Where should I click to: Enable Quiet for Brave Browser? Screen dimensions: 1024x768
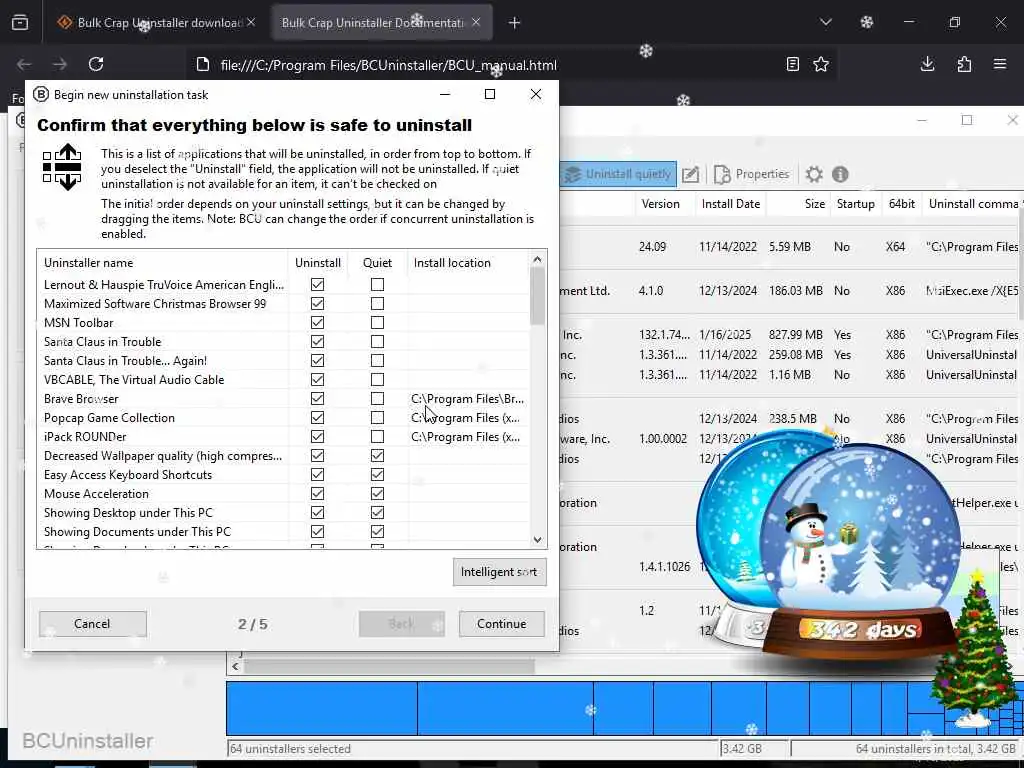pyautogui.click(x=377, y=398)
